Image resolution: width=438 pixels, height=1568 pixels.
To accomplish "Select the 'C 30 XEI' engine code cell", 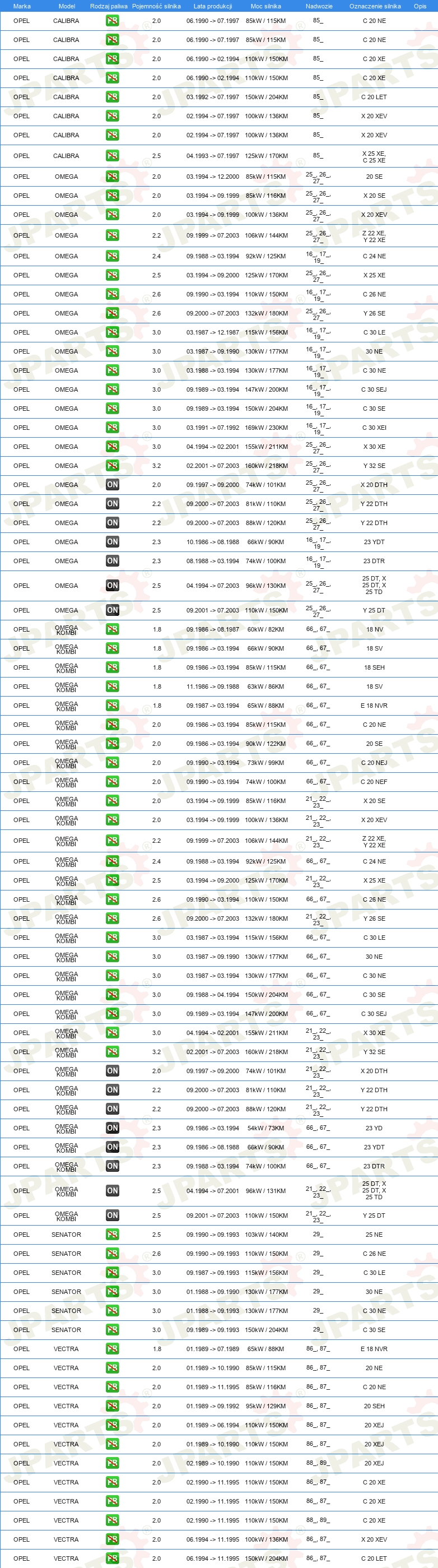I will 374,428.
